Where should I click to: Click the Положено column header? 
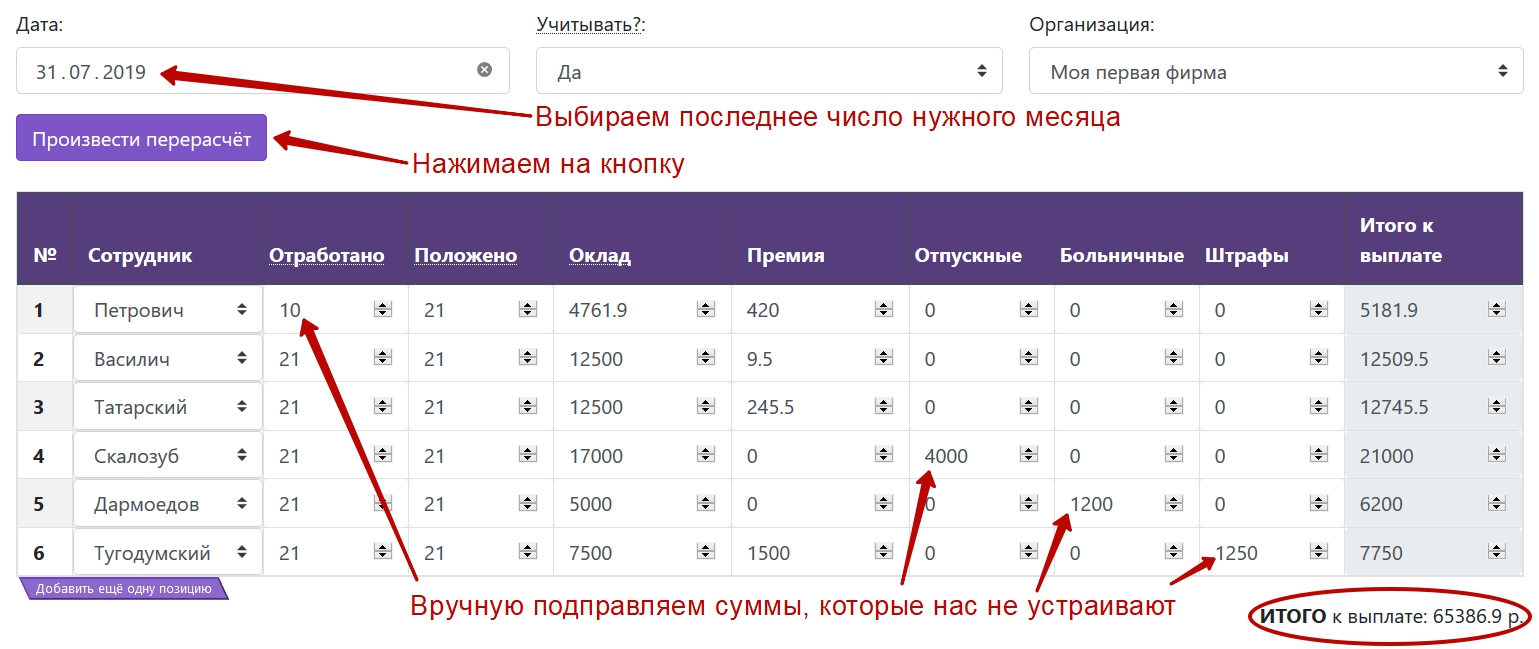(x=465, y=255)
